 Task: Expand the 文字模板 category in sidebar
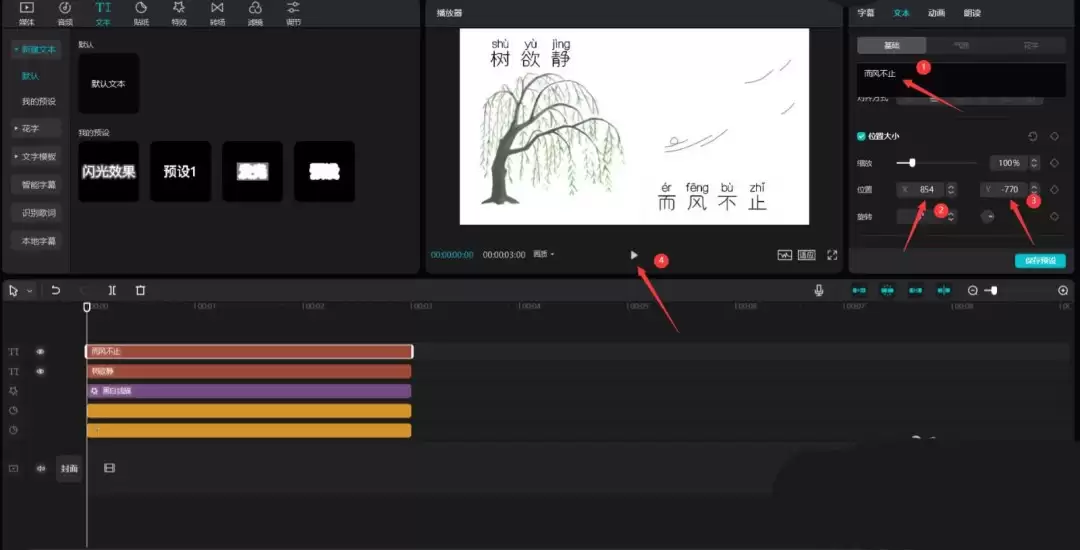[x=35, y=156]
